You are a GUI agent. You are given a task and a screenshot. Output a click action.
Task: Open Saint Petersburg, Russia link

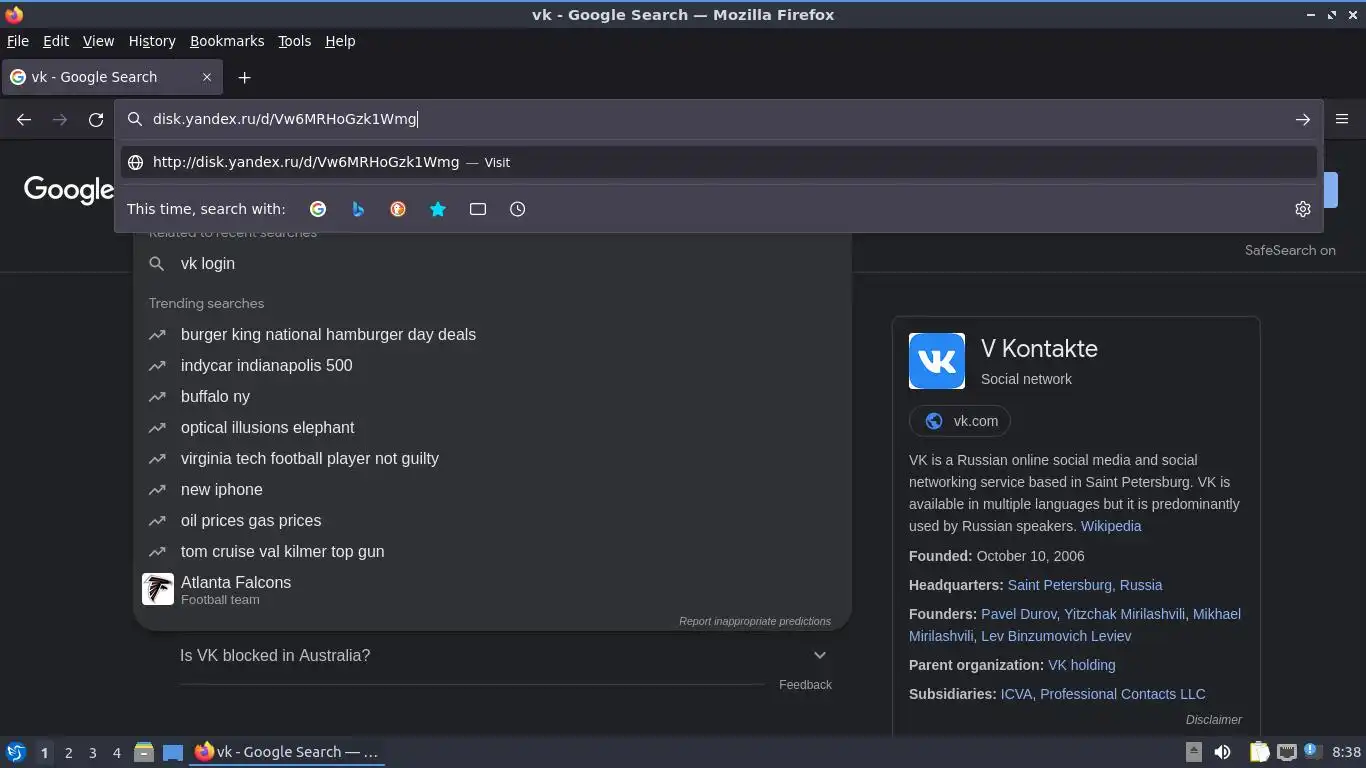pos(1085,585)
